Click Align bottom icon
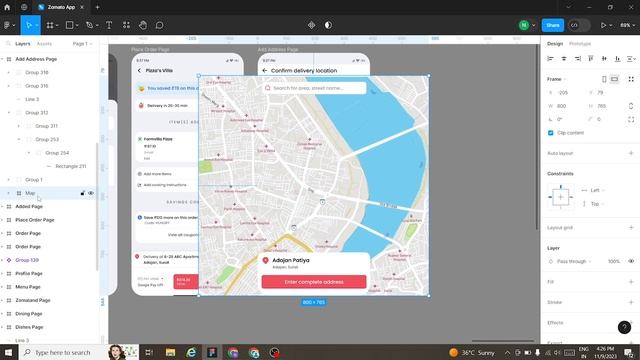The height and width of the screenshot is (360, 640). [x=618, y=59]
